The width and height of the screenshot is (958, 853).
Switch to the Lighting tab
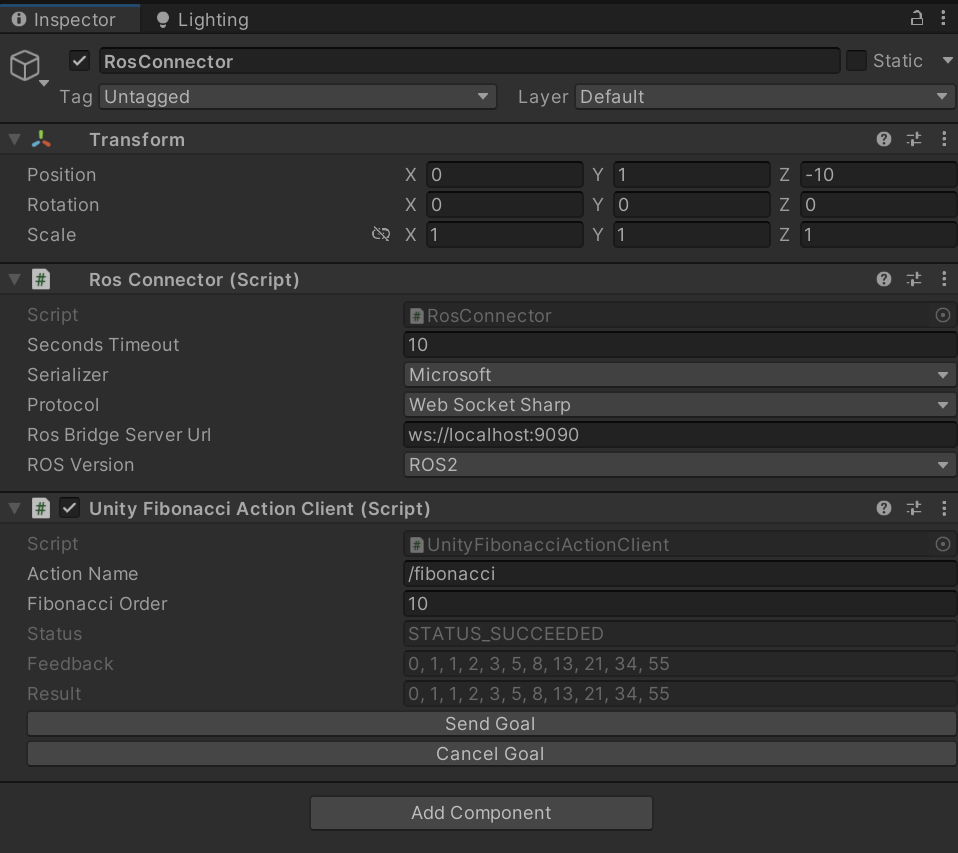[202, 19]
